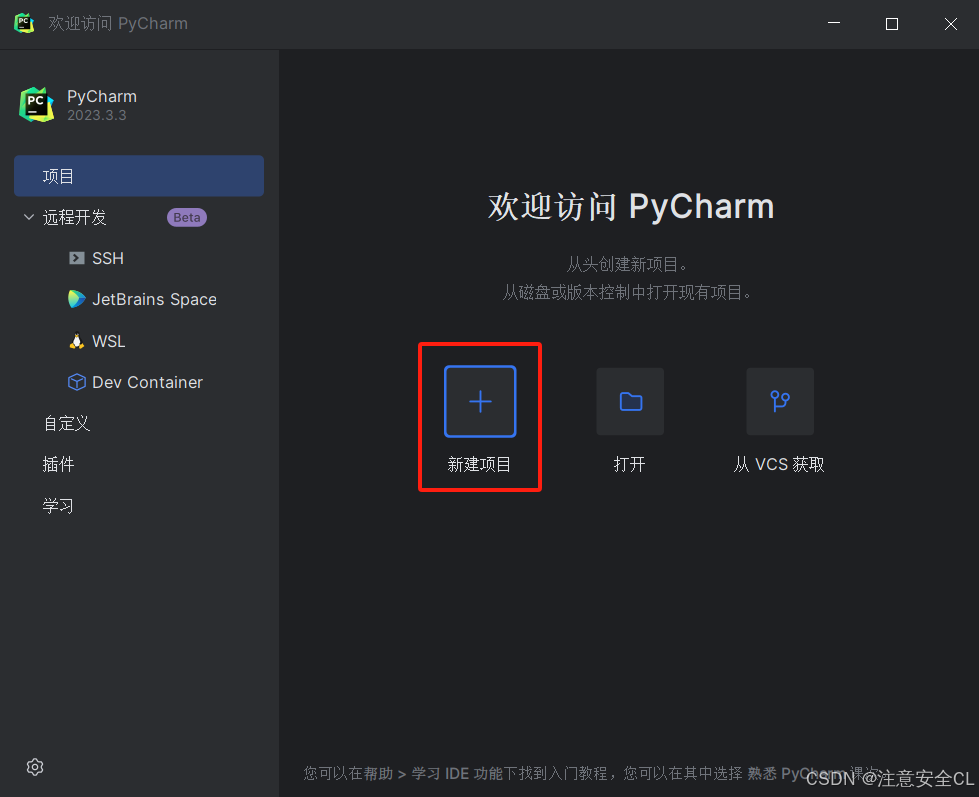Screen dimensions: 979x797
Task: Select JetBrains Space entry
Action: click(154, 299)
